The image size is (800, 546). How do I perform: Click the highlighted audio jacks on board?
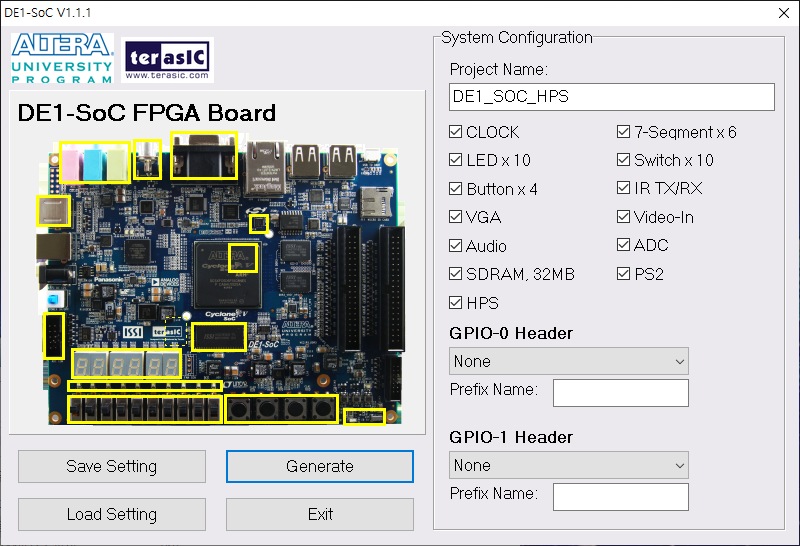pyautogui.click(x=95, y=163)
